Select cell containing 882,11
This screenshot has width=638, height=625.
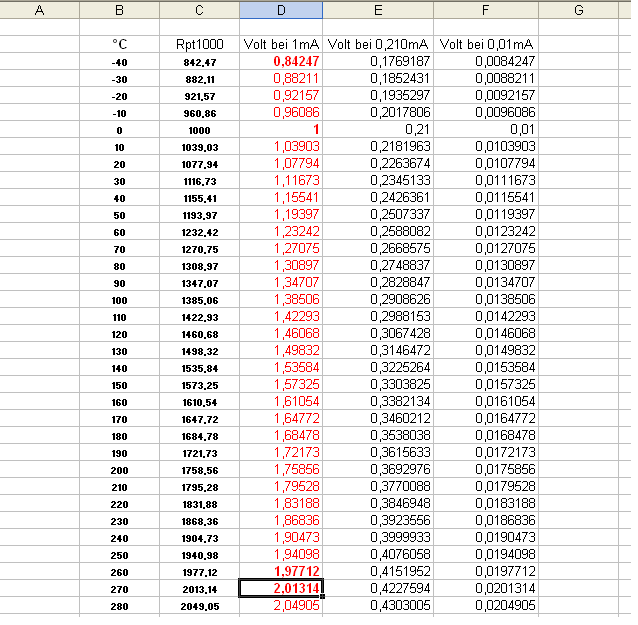click(199, 79)
